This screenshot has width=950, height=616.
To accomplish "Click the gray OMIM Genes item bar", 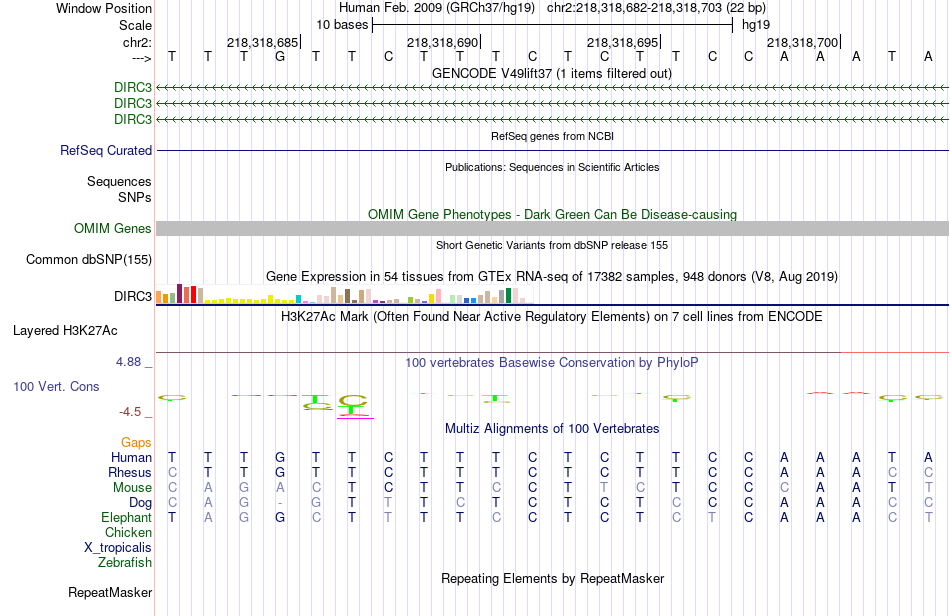I will tap(552, 228).
